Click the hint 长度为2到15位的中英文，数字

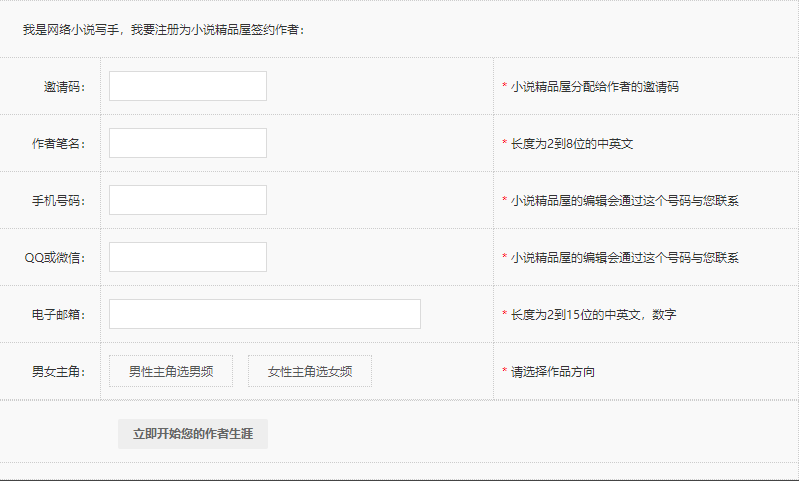point(593,315)
